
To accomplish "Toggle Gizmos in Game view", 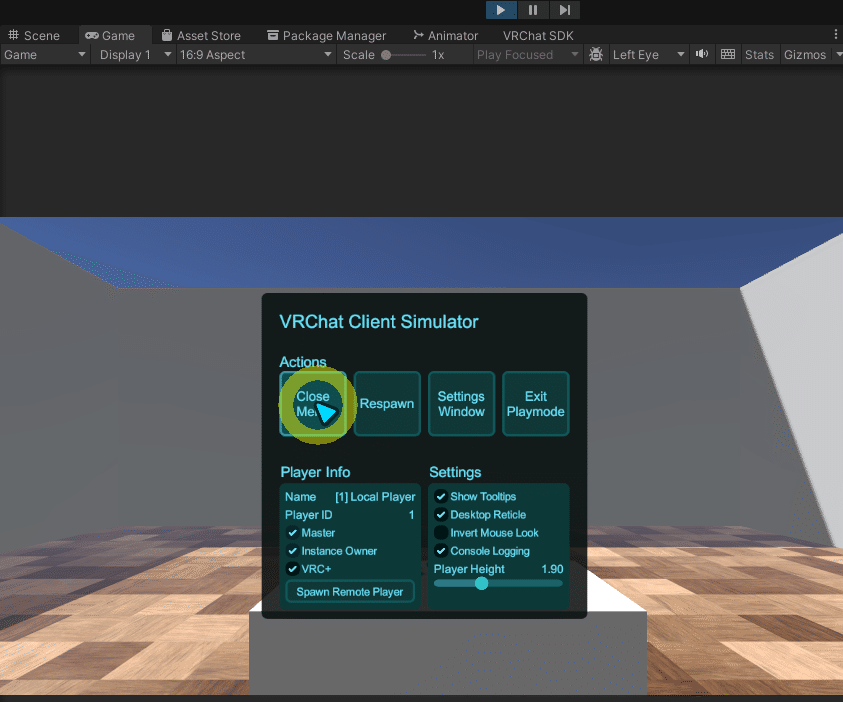I will (x=805, y=55).
